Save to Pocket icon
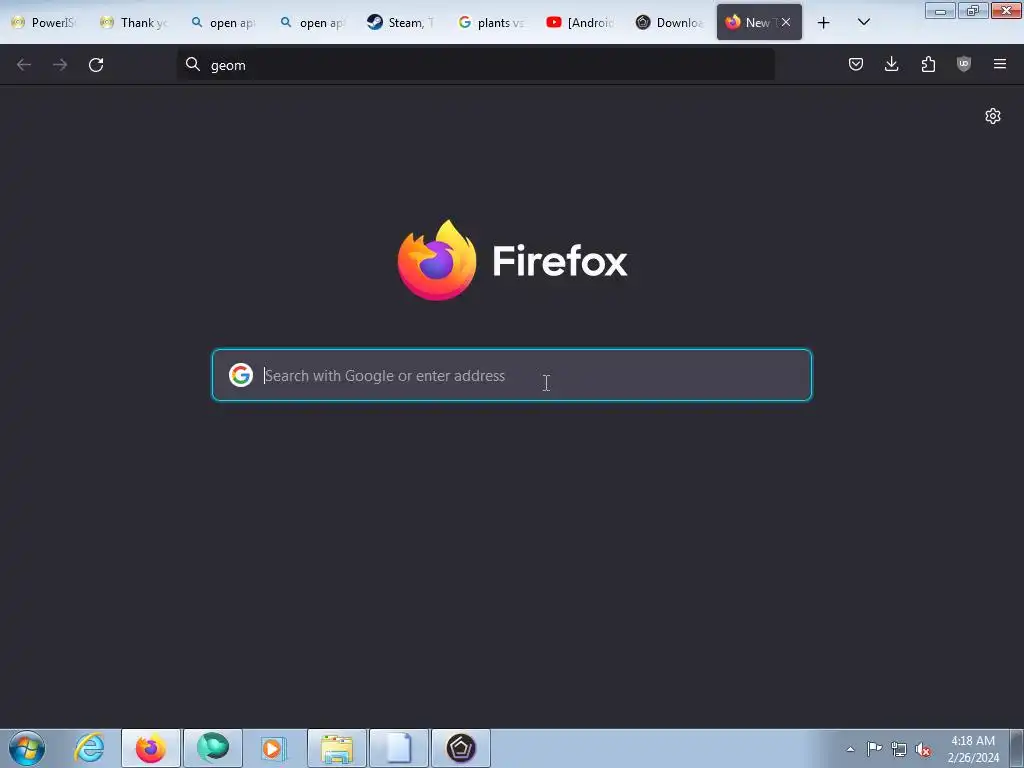This screenshot has width=1024, height=768. click(x=856, y=64)
